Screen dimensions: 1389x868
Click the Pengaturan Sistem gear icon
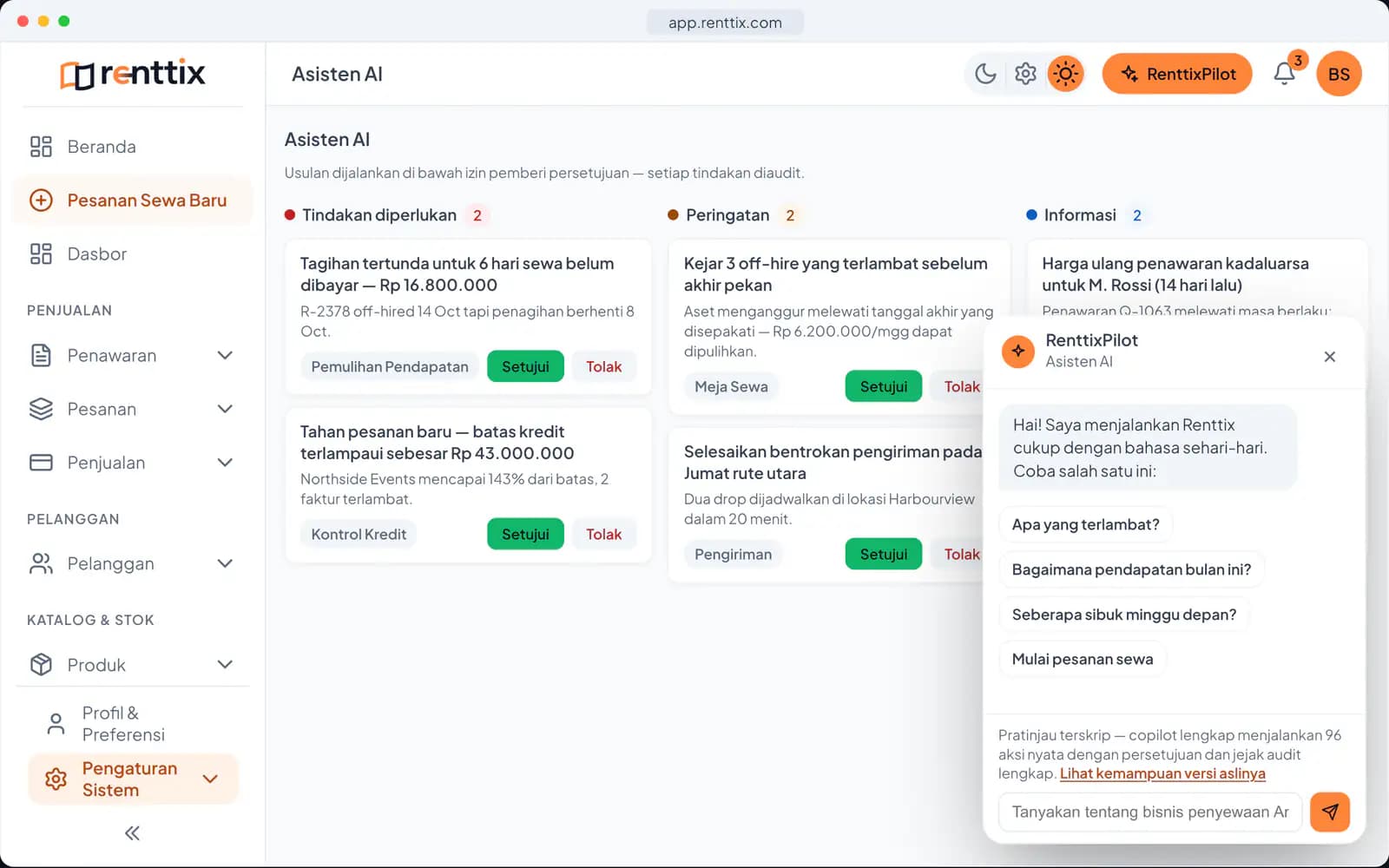click(x=56, y=779)
